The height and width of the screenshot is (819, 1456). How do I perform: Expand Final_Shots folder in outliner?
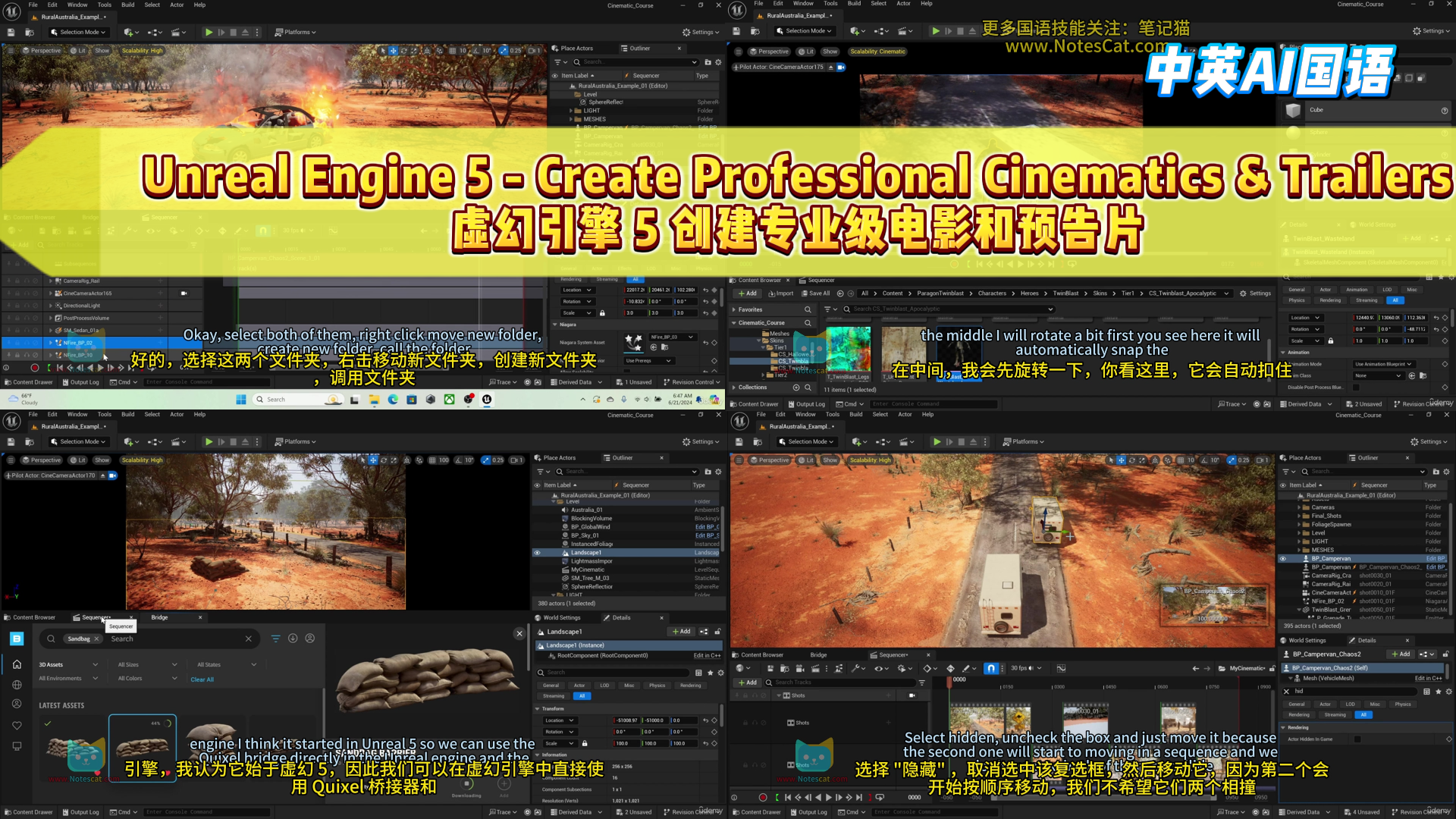(x=1298, y=516)
